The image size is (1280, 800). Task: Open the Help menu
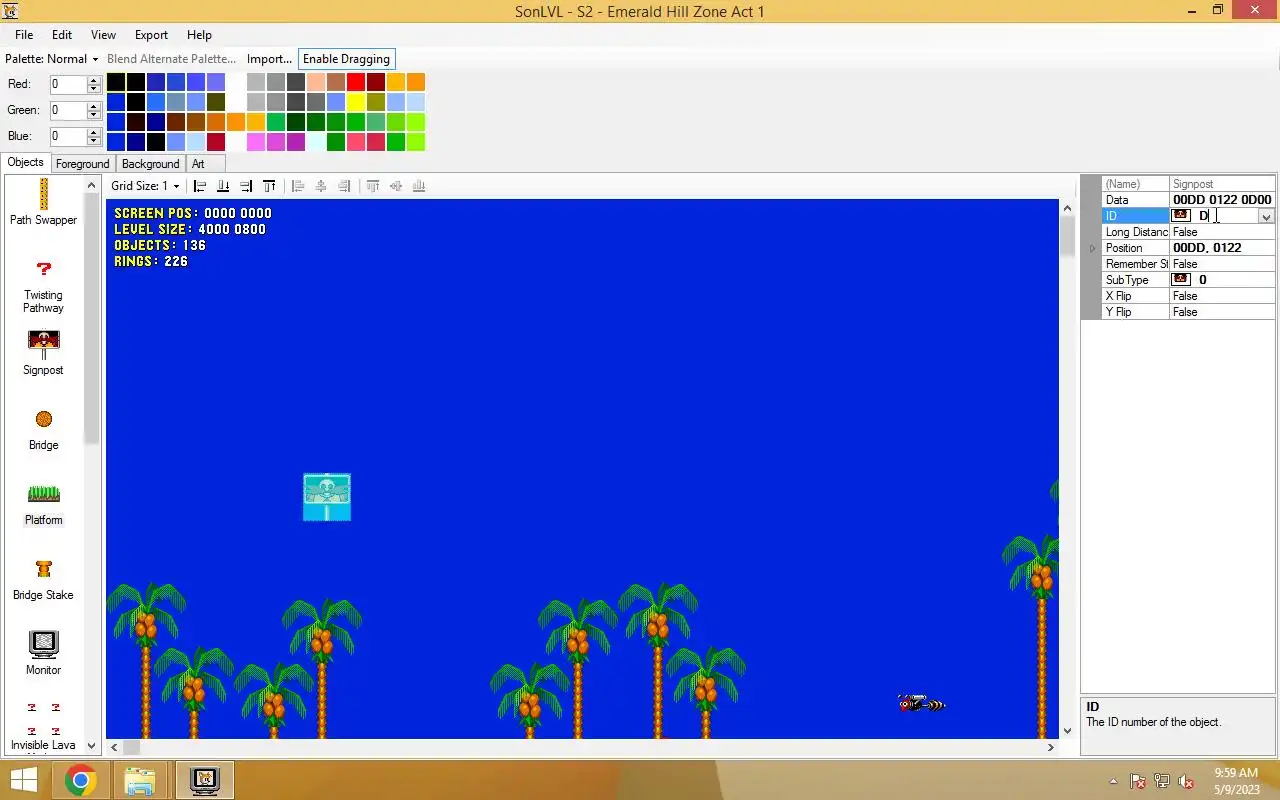pos(199,35)
